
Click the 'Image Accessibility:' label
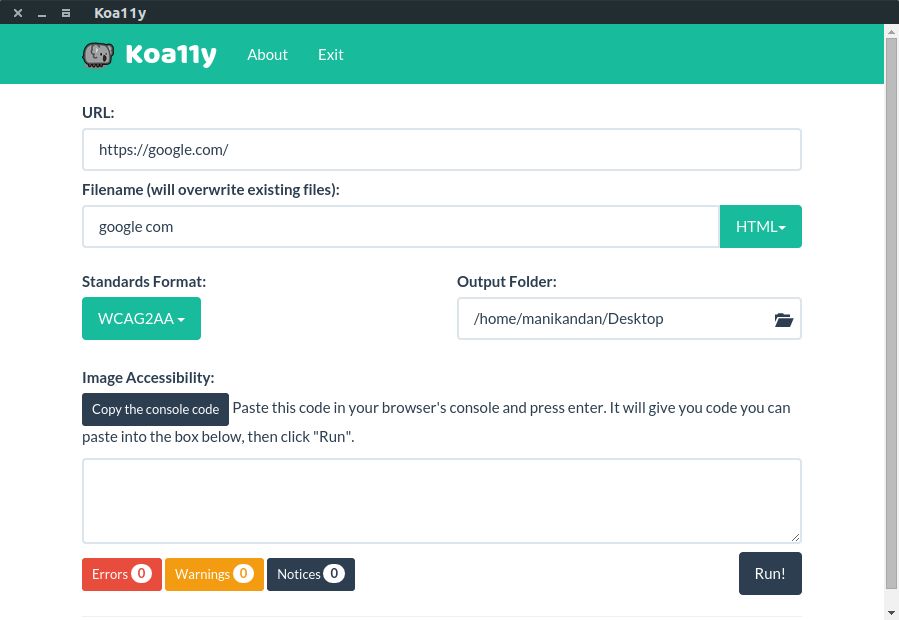(x=148, y=377)
